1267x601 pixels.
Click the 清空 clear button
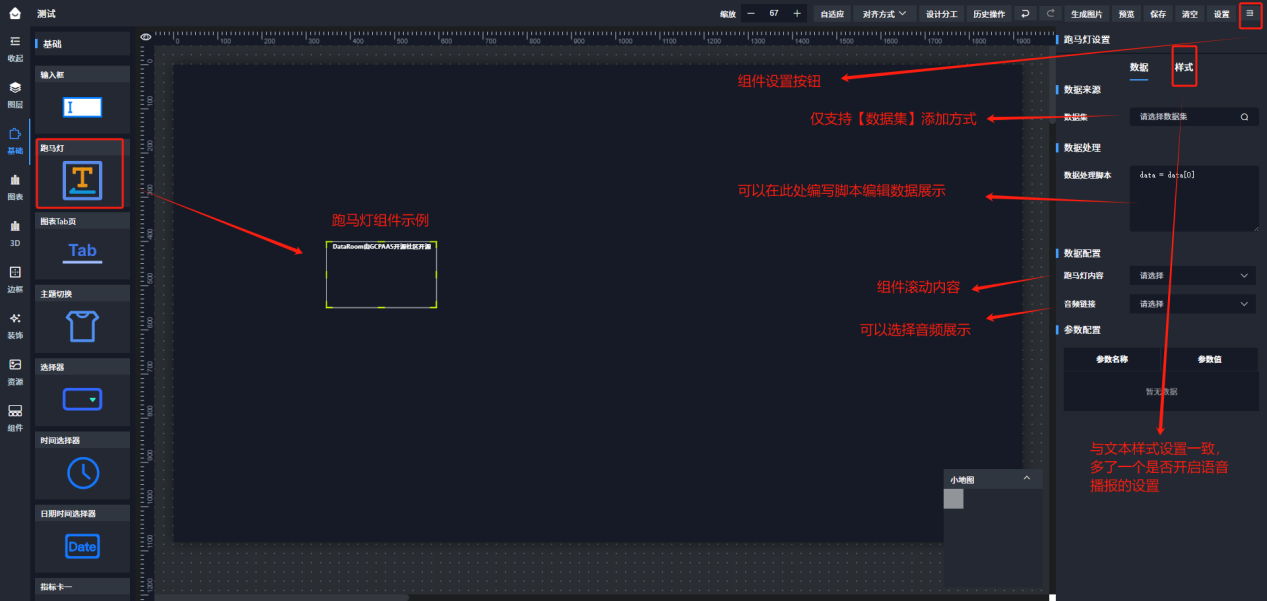(1189, 14)
